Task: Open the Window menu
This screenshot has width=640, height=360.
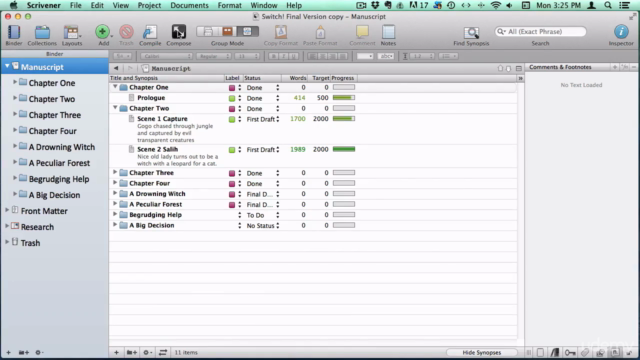Action: point(264,5)
